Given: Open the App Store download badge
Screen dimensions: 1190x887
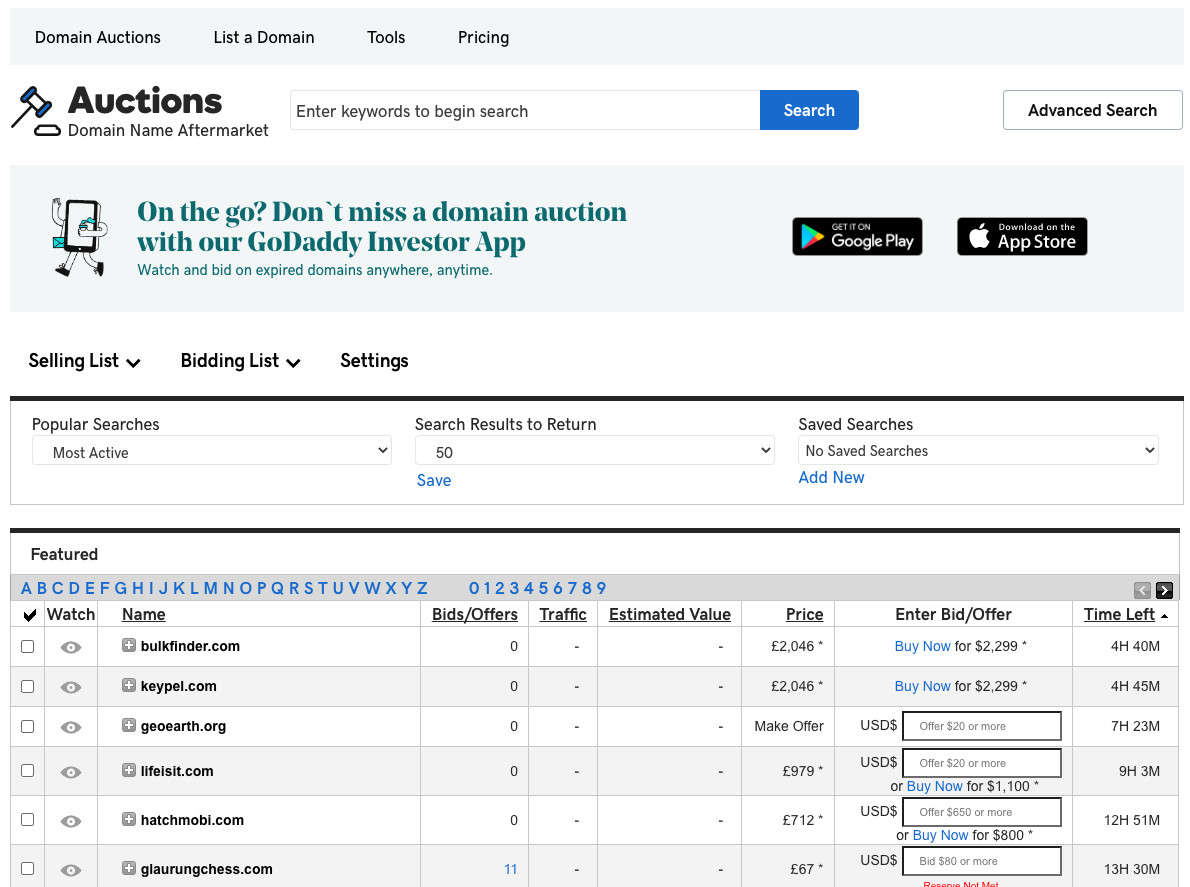Looking at the screenshot, I should [1022, 237].
